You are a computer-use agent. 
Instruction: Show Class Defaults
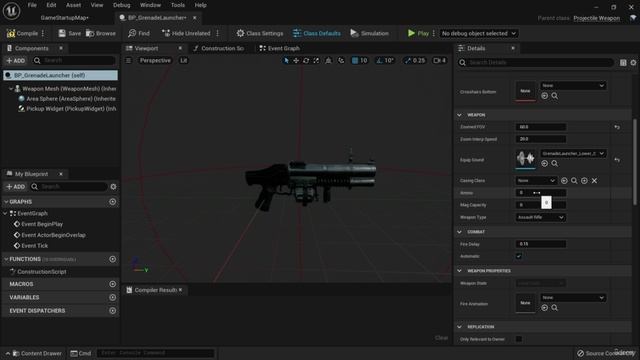316,33
